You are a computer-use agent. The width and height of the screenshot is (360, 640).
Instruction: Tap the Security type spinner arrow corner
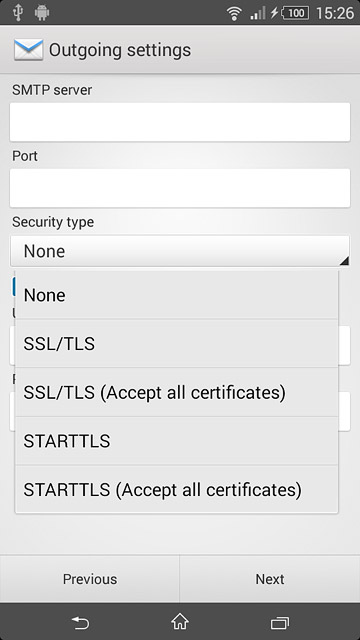(x=344, y=261)
